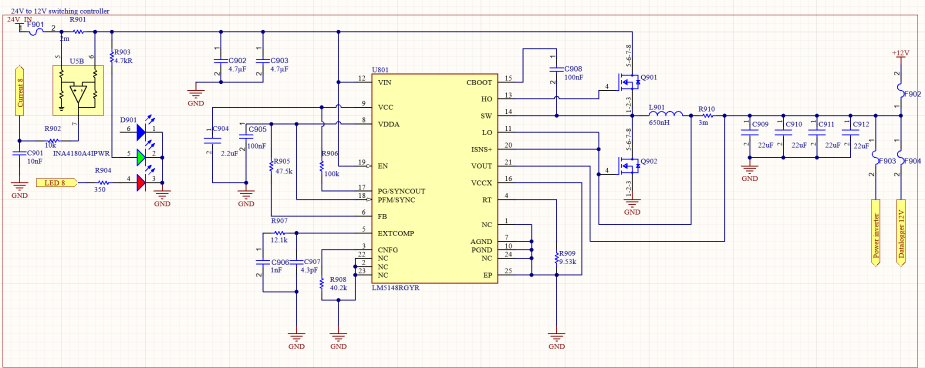
Task: Select the R901 sense resistor symbol
Action: (x=78, y=32)
